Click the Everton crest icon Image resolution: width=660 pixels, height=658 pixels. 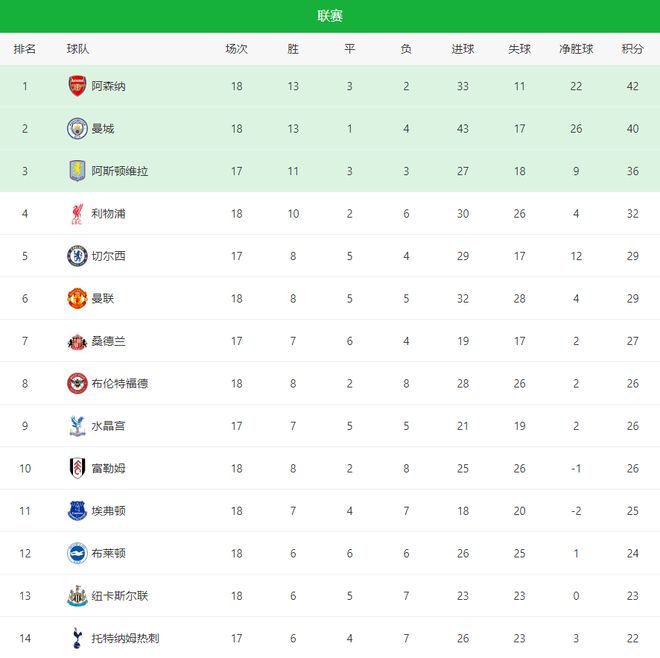tap(77, 511)
